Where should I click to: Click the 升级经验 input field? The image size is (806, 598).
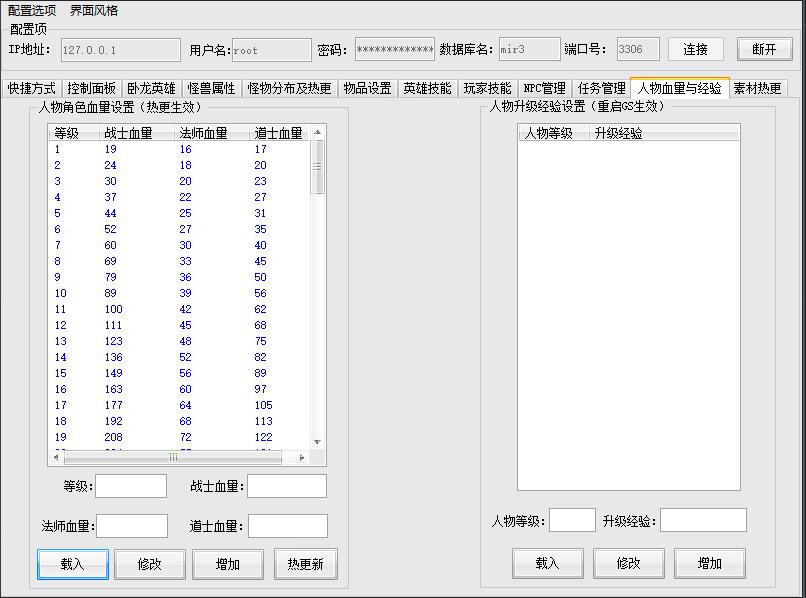703,521
